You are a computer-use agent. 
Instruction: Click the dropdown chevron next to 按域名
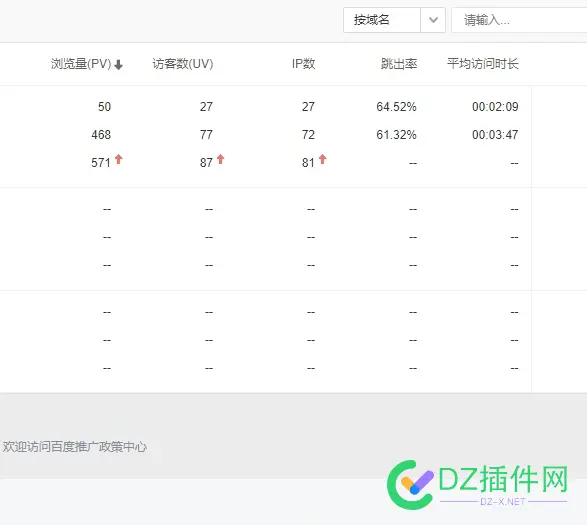[x=433, y=20]
